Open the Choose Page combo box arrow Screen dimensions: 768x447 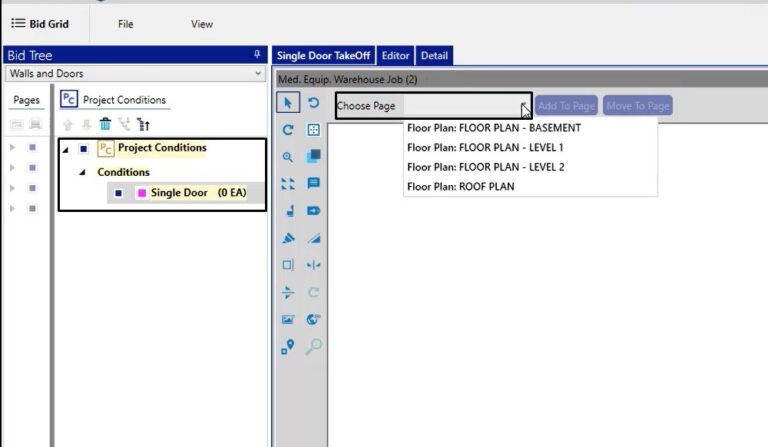525,106
